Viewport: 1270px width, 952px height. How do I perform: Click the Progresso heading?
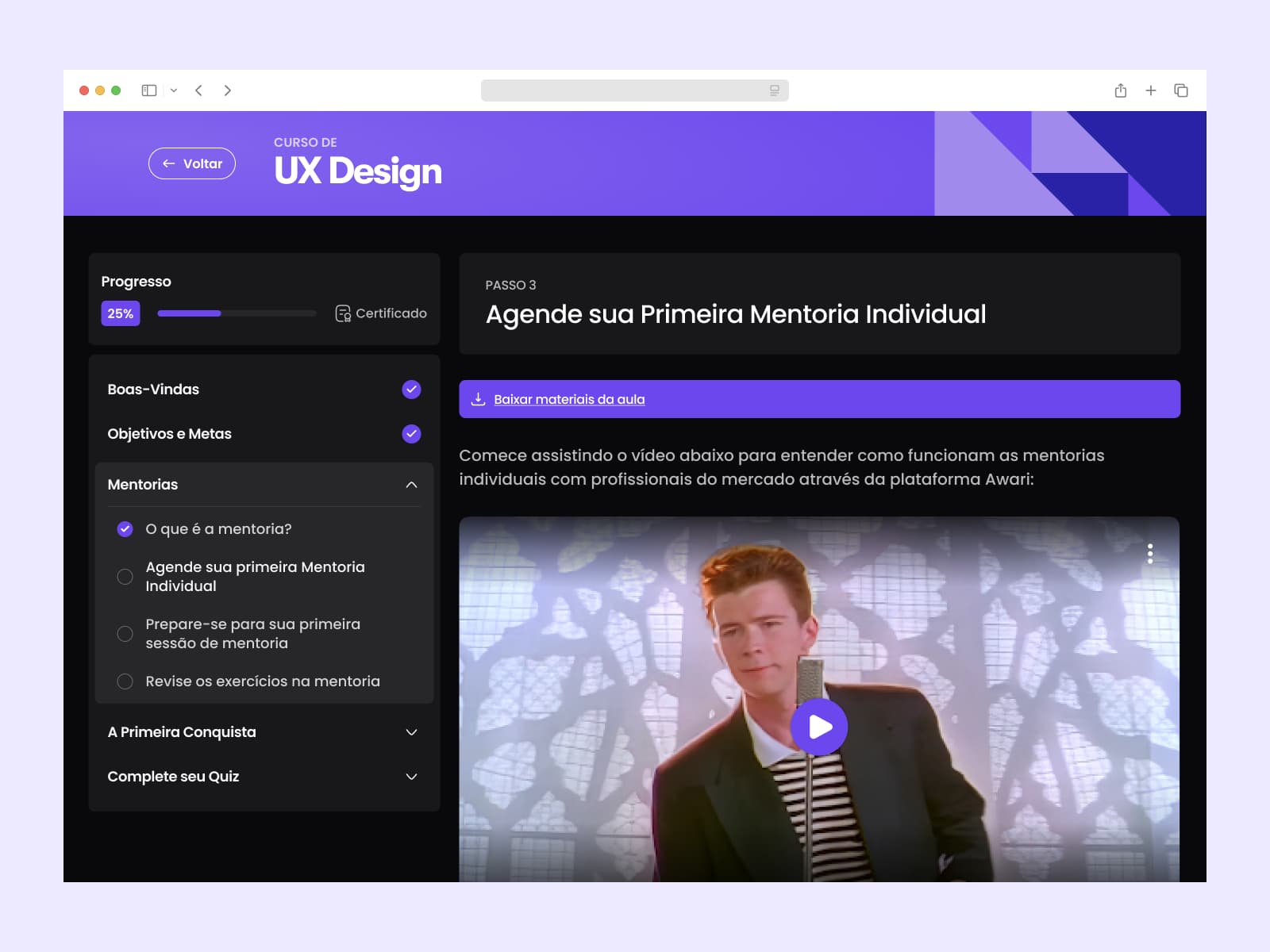pyautogui.click(x=136, y=282)
